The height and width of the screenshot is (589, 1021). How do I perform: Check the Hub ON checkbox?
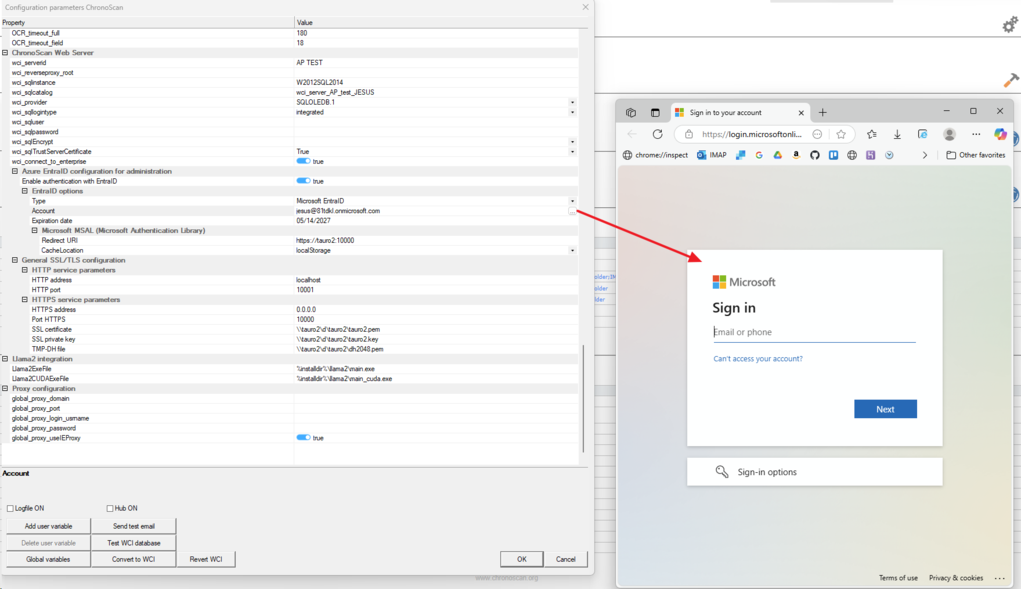tap(110, 509)
